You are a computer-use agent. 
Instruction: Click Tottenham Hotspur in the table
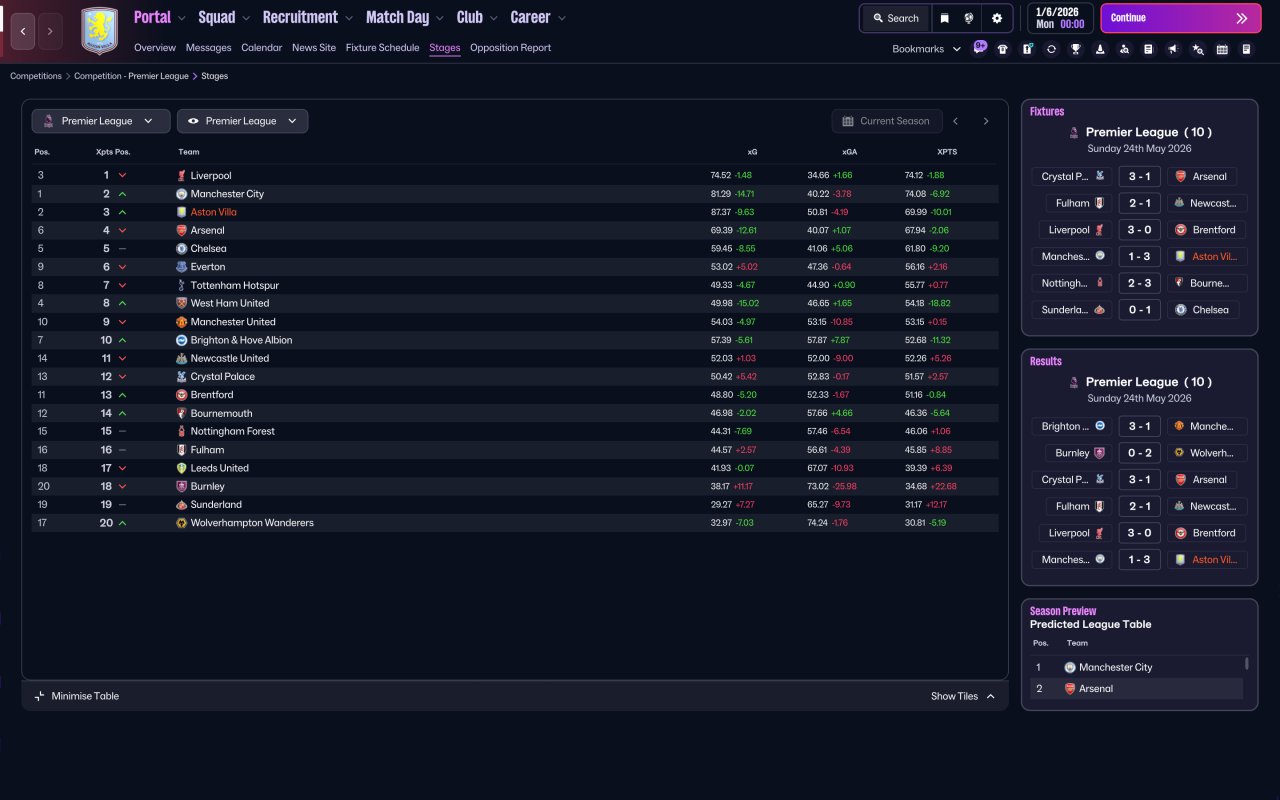pyautogui.click(x=235, y=286)
